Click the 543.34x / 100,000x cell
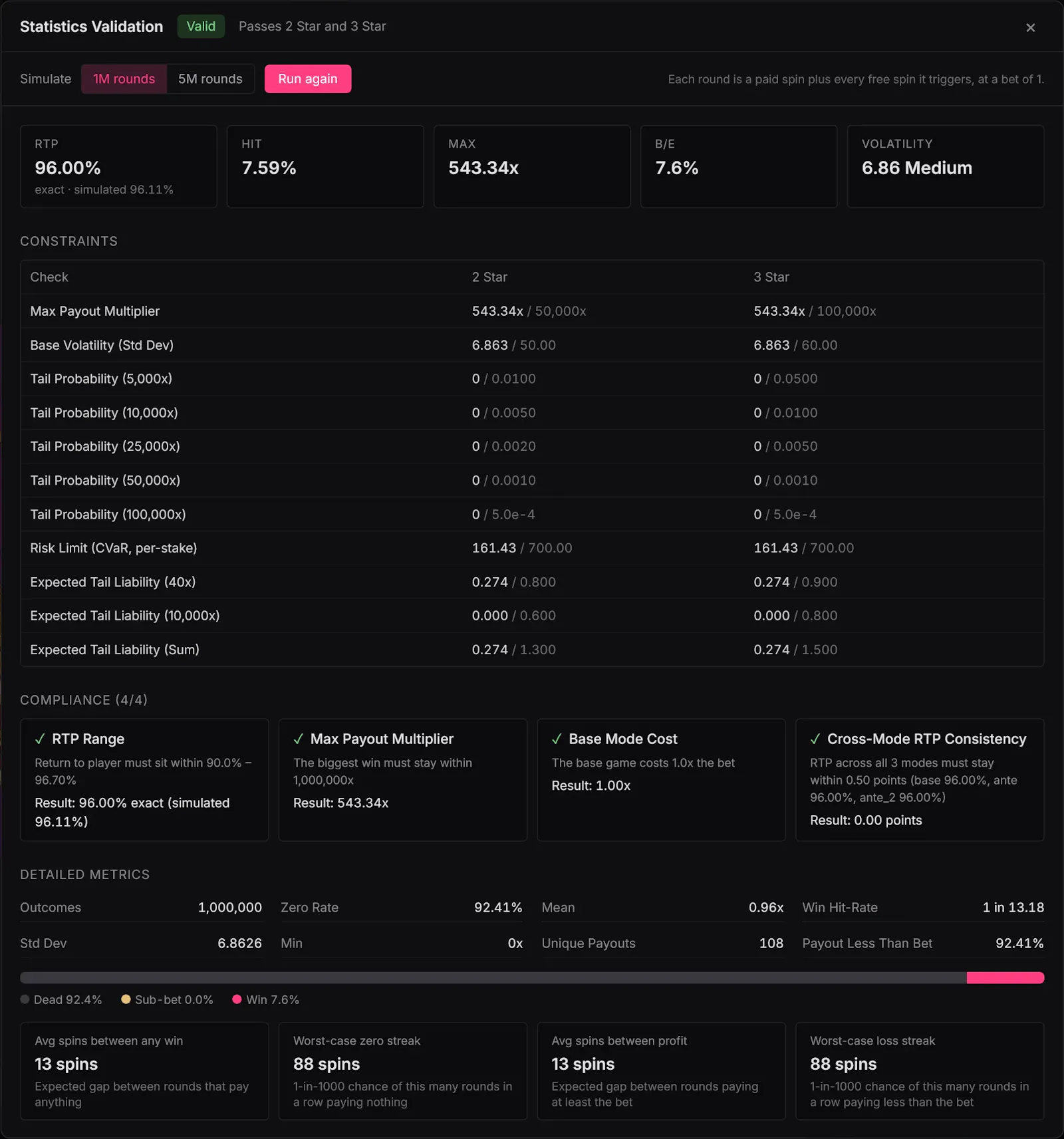1064x1139 pixels. pyautogui.click(x=815, y=311)
